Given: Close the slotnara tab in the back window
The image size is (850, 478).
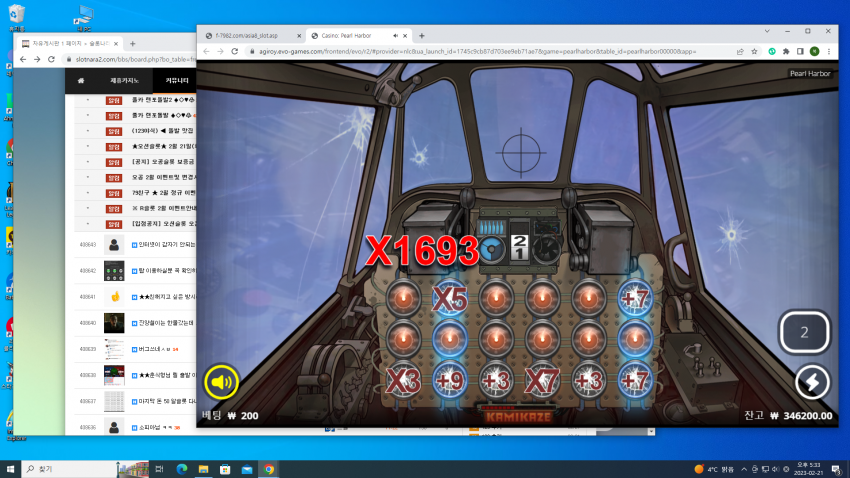Looking at the screenshot, I should click(116, 43).
